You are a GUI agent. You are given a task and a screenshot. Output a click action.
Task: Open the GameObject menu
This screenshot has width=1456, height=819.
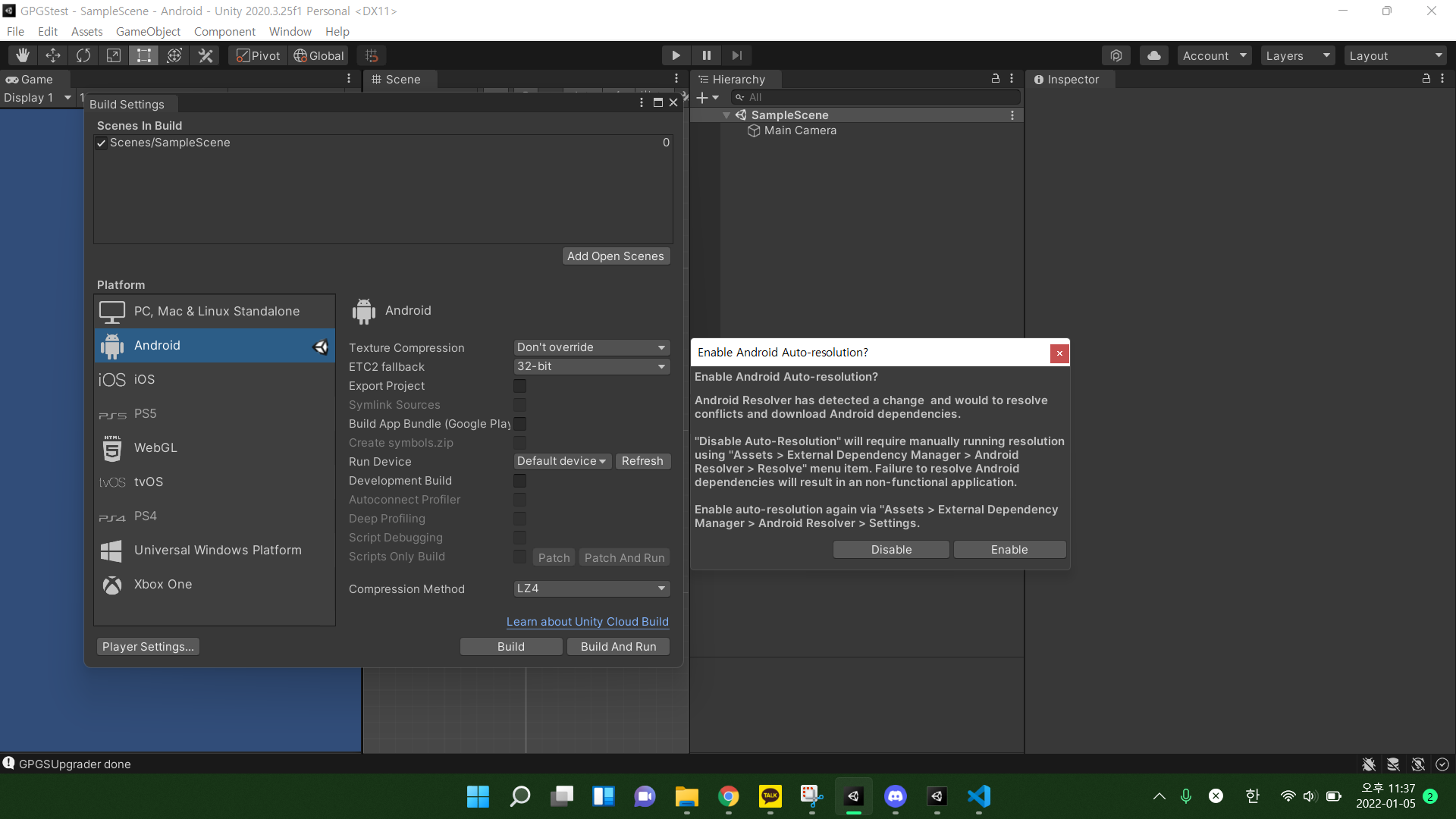point(148,32)
